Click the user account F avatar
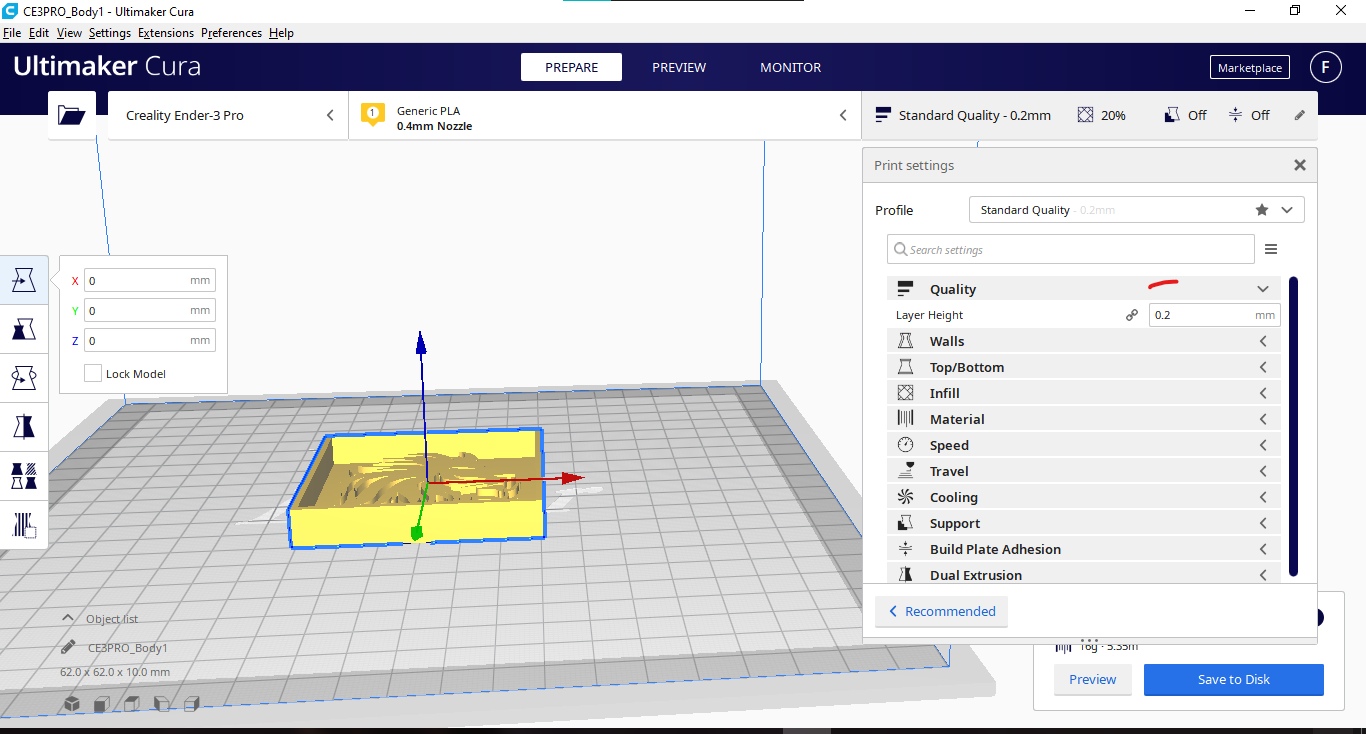The width and height of the screenshot is (1366, 734). [x=1326, y=67]
